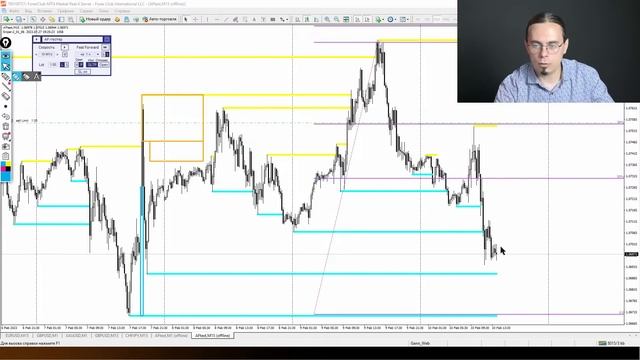Select the text A tool in marker flyout
640x360 pixels.
click(36, 76)
